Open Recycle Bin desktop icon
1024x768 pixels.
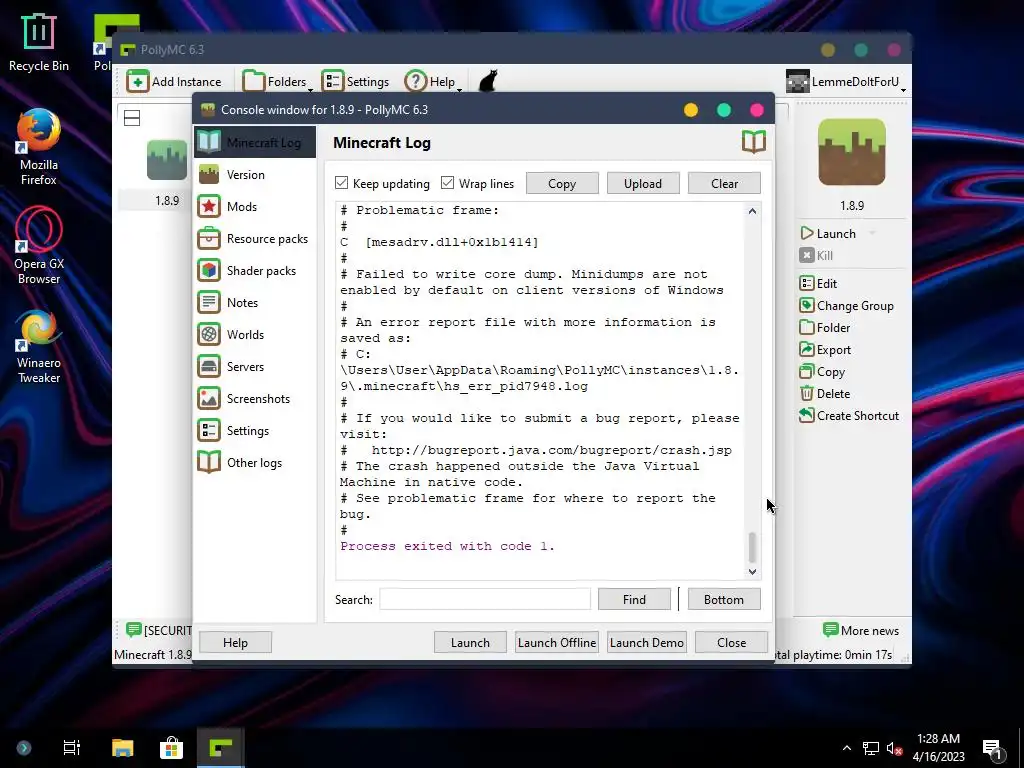click(39, 42)
